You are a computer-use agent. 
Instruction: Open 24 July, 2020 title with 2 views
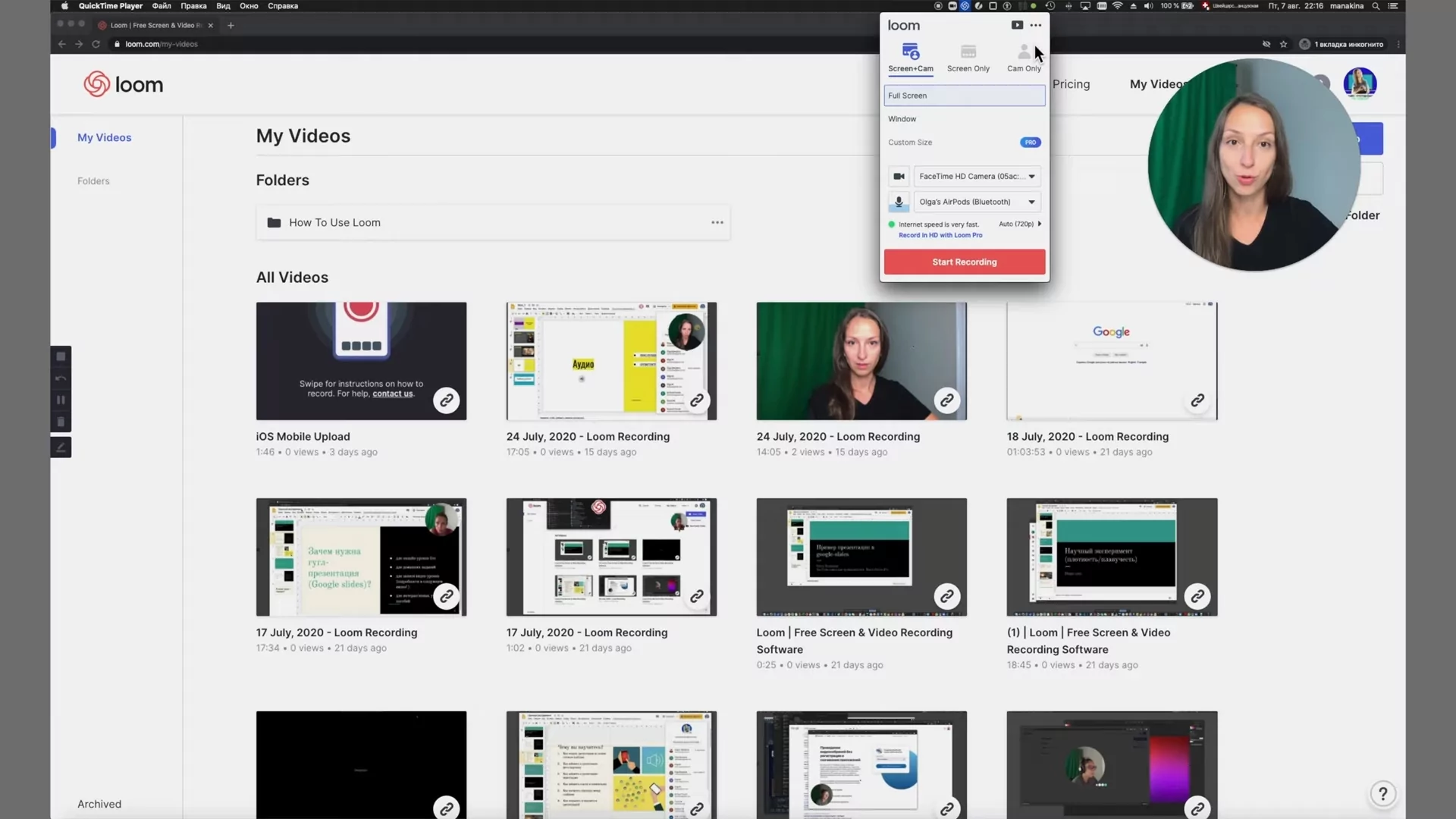click(x=838, y=437)
